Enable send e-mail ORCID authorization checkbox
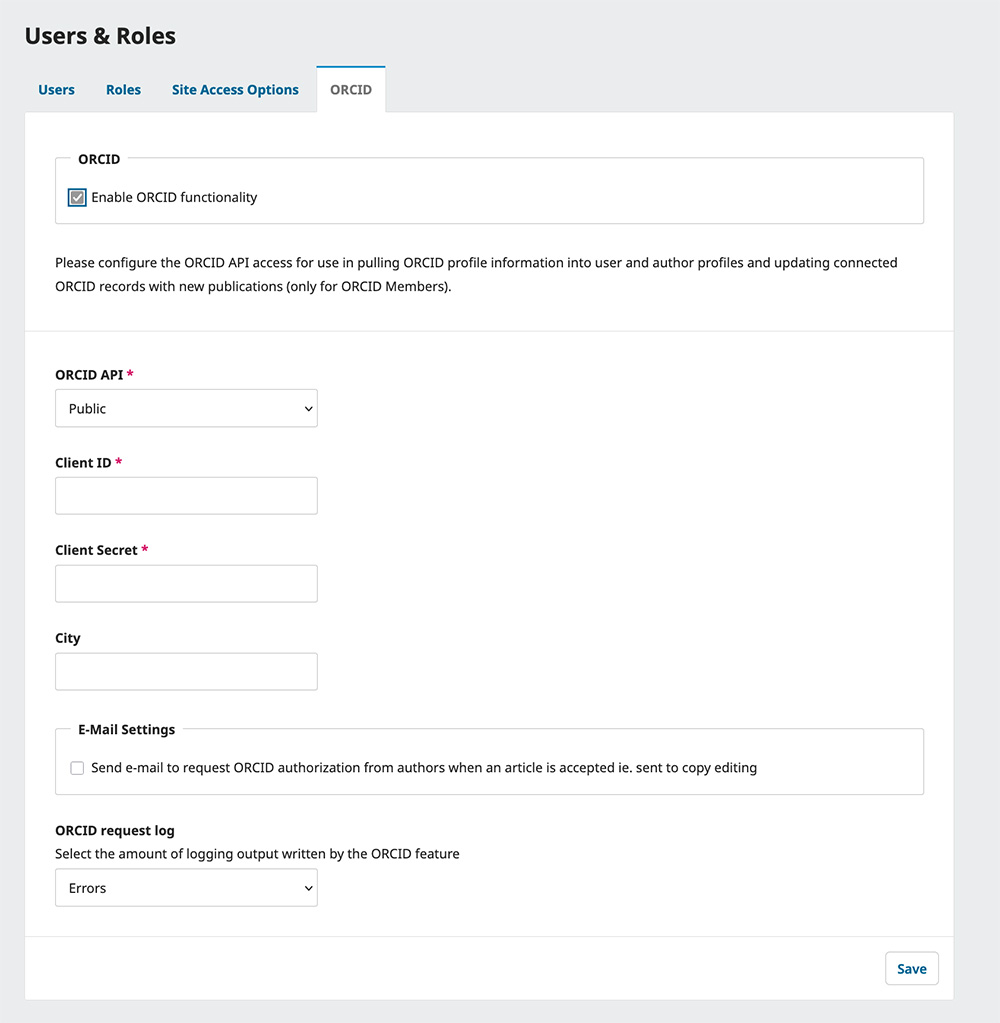The height and width of the screenshot is (1023, 1000). point(77,768)
